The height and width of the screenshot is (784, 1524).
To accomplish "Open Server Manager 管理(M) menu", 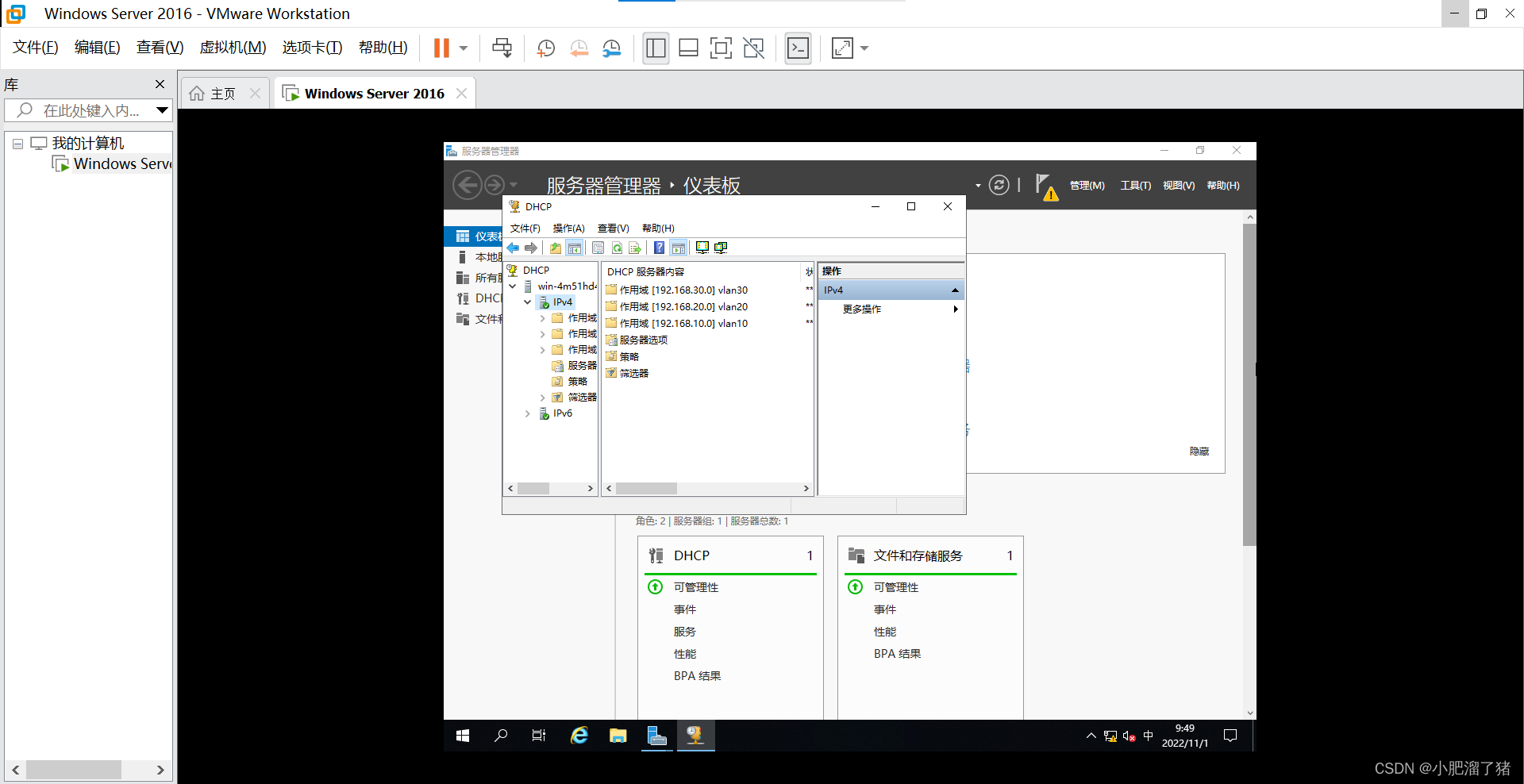I will click(1087, 186).
